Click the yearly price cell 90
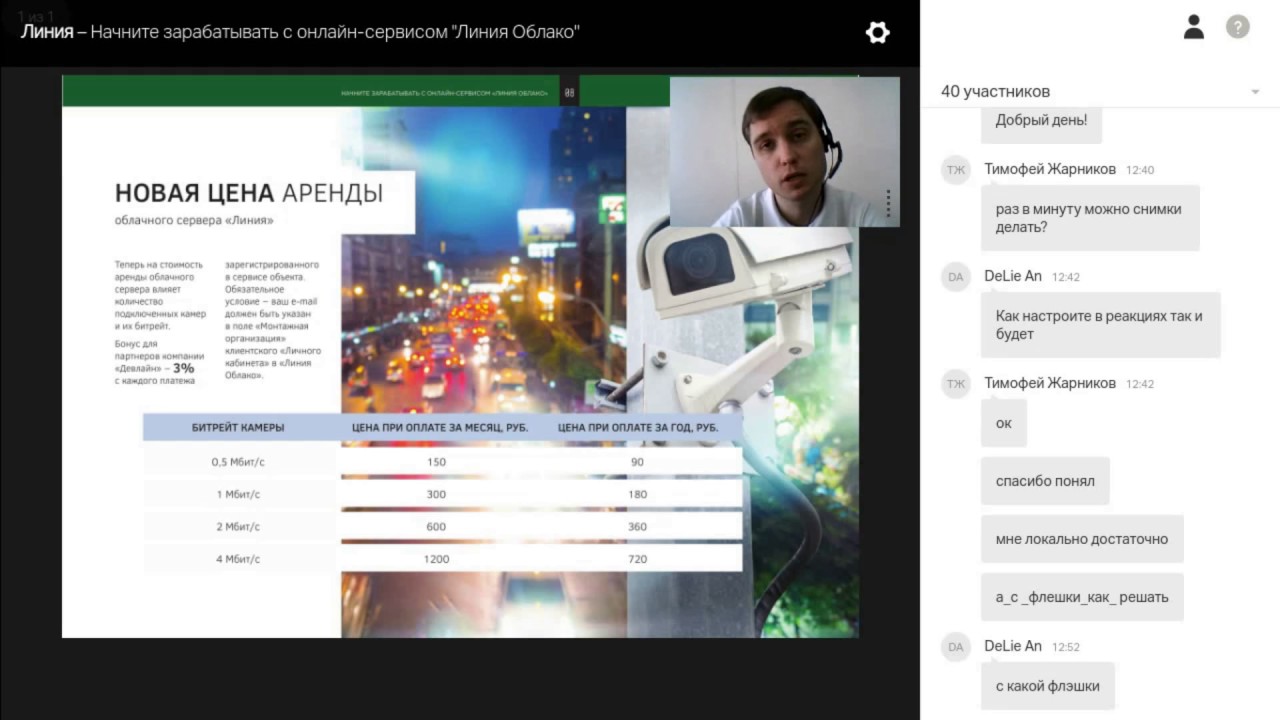Screen dimensions: 1280x720 click(x=638, y=462)
